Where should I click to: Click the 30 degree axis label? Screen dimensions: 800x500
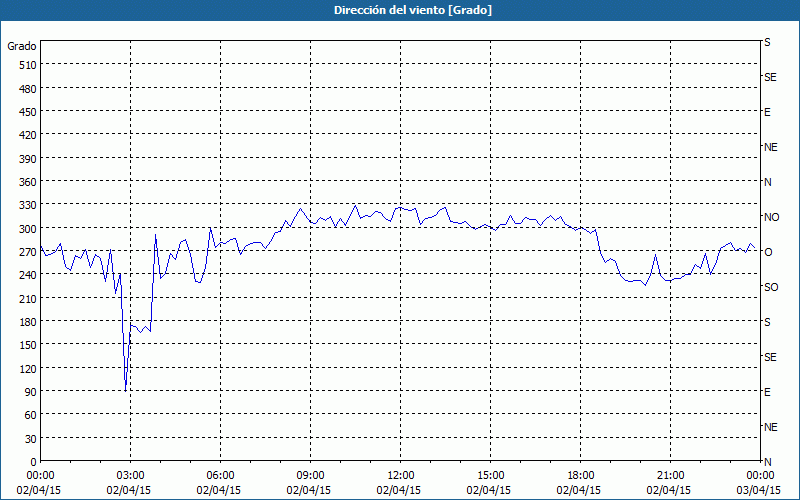tap(31, 439)
